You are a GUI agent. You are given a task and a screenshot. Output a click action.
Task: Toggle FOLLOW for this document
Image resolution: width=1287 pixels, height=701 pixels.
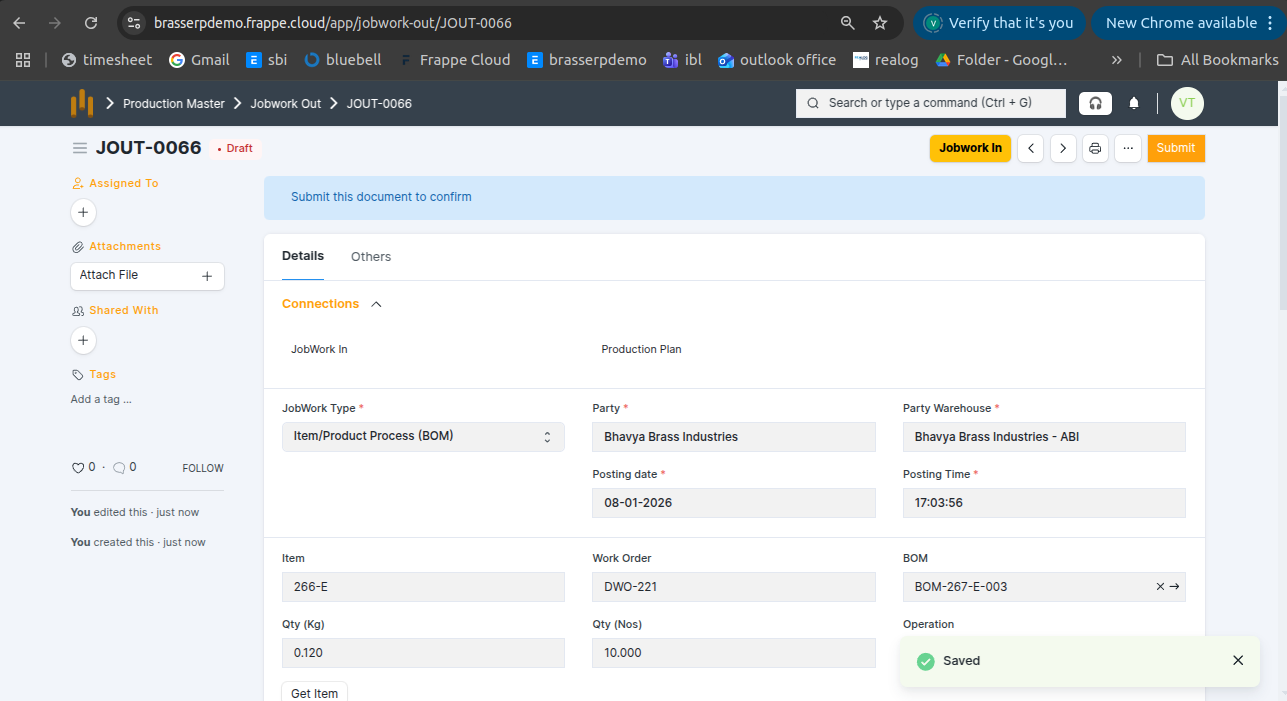pos(203,468)
